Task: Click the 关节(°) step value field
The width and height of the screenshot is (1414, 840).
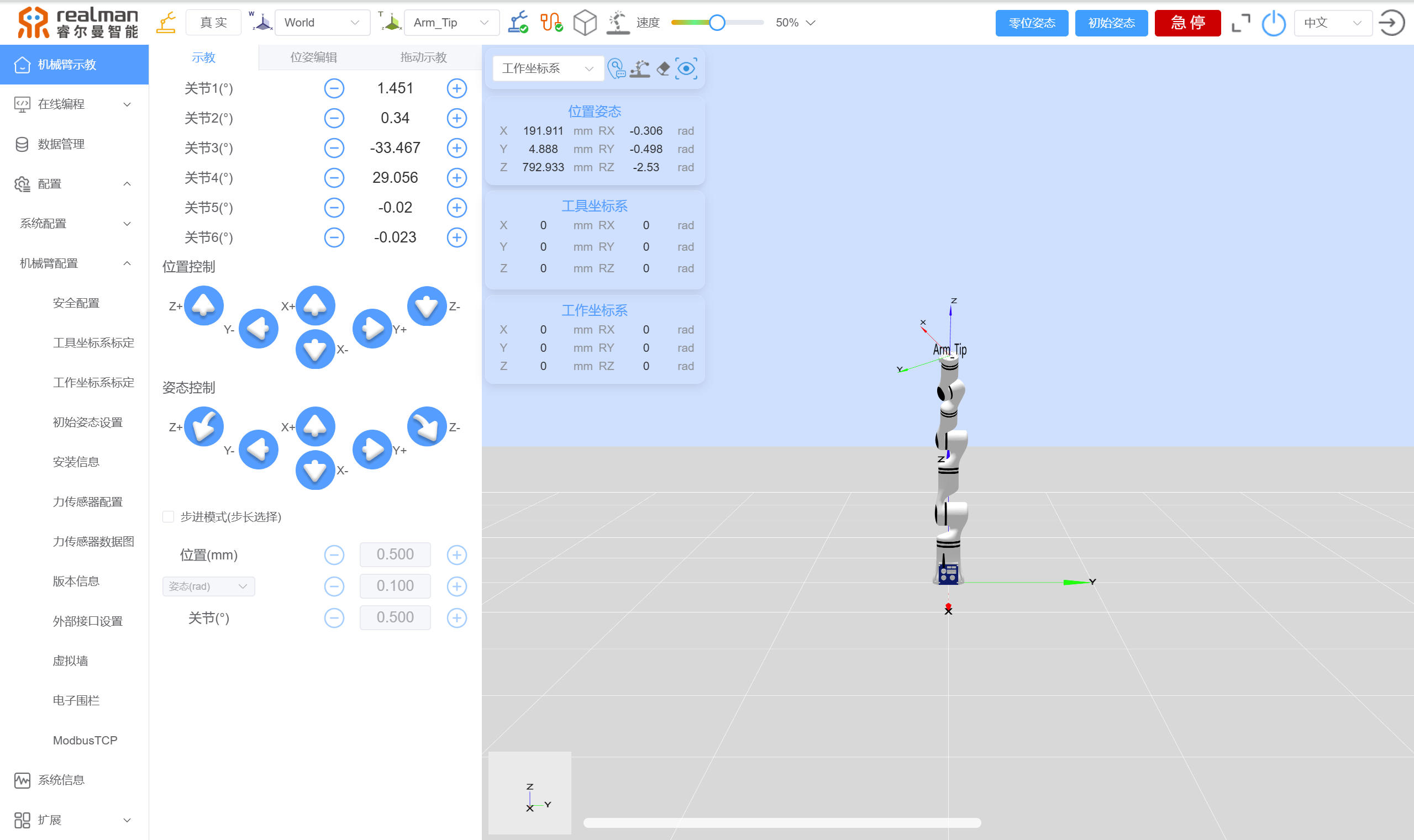Action: 395,617
